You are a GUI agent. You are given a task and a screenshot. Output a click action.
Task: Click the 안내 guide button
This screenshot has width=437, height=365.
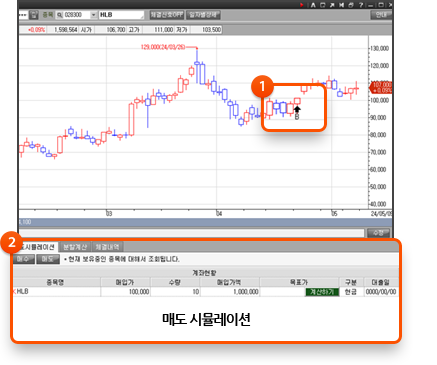tap(380, 15)
